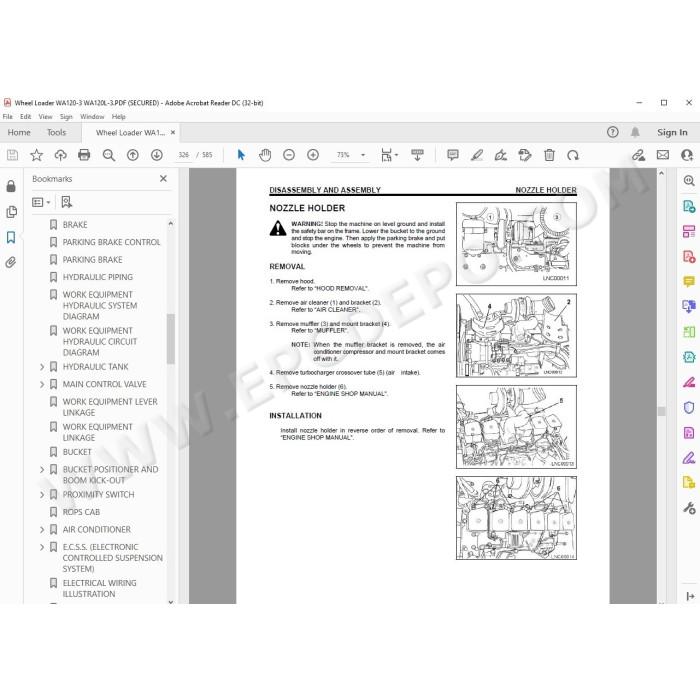700x700 pixels.
Task: Open the HYDRAULIC PIPING bookmark
Action: point(98,277)
